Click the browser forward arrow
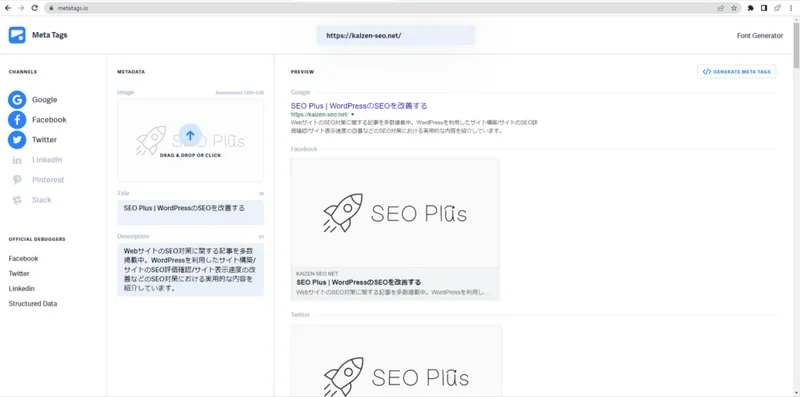 click(21, 8)
